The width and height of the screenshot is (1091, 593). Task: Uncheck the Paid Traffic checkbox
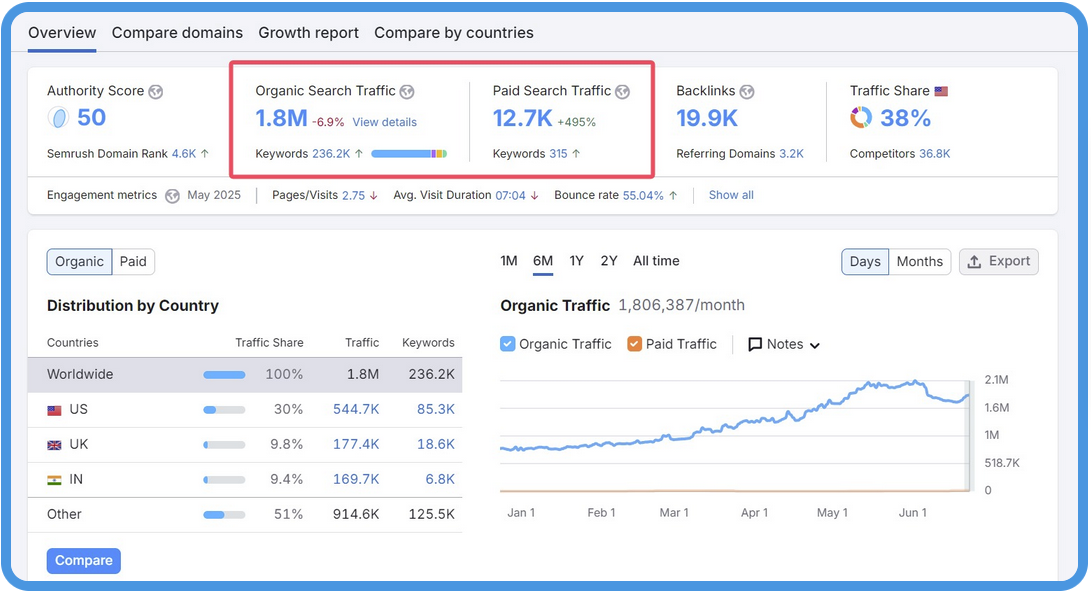[x=634, y=344]
